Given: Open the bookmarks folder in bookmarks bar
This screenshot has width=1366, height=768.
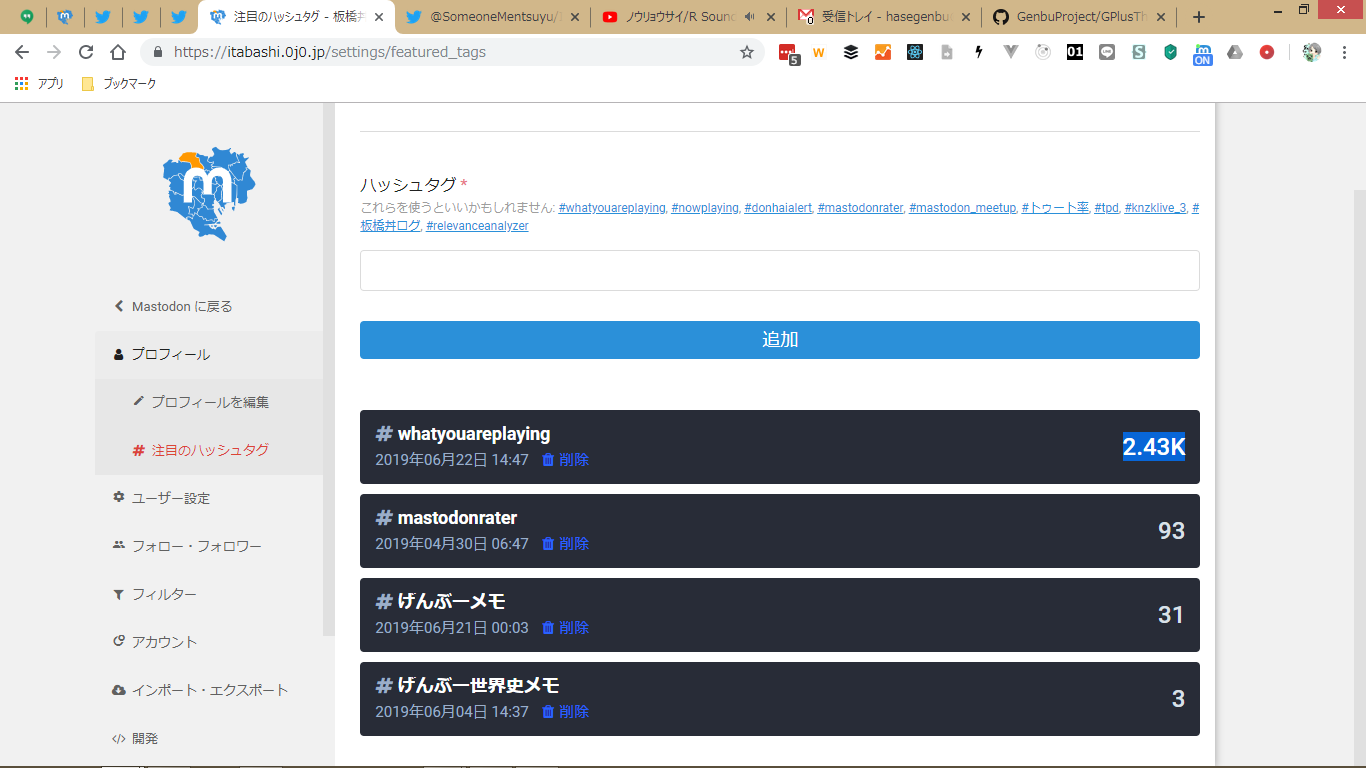Looking at the screenshot, I should [x=119, y=84].
